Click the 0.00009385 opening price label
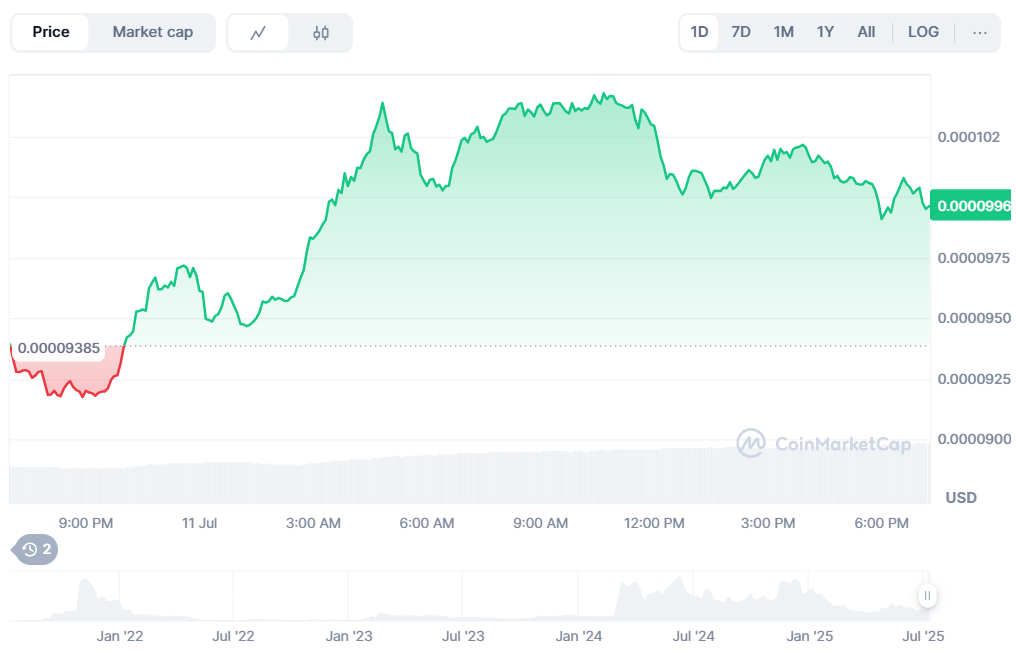The height and width of the screenshot is (651, 1016). [x=59, y=348]
